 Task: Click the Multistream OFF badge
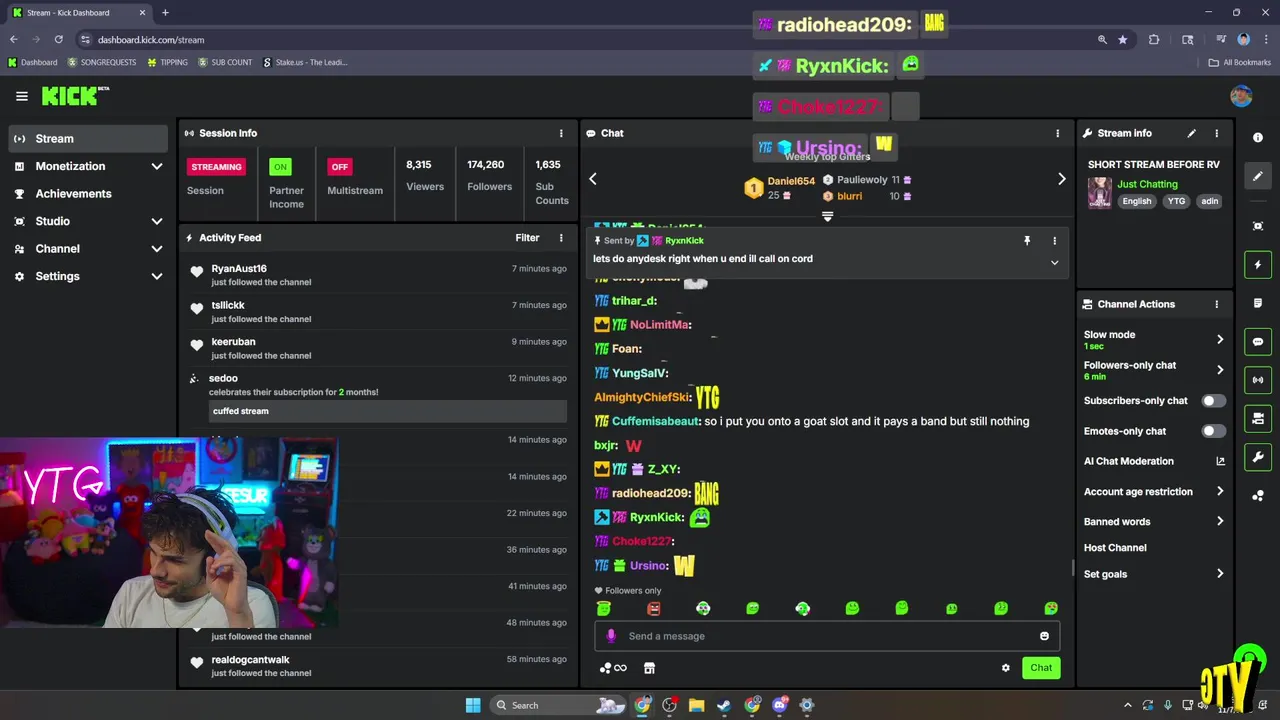click(340, 167)
